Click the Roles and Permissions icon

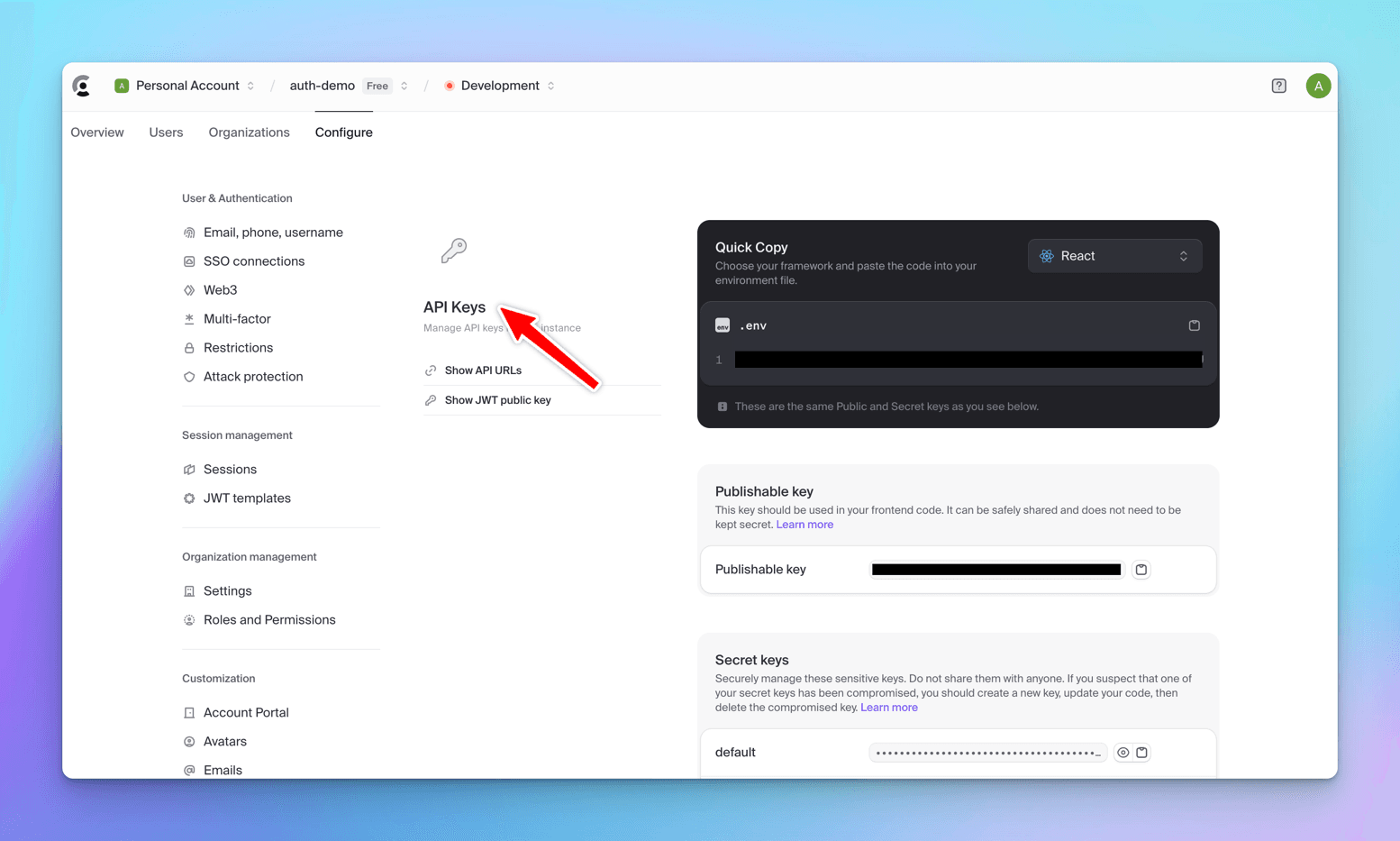click(189, 620)
